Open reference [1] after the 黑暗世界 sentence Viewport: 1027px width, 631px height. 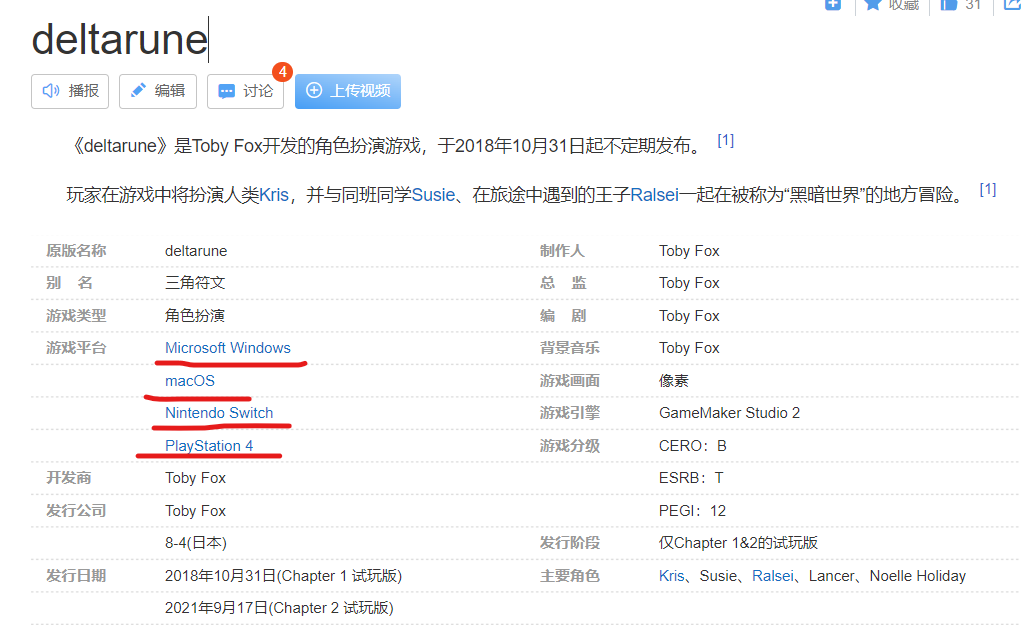pos(988,189)
